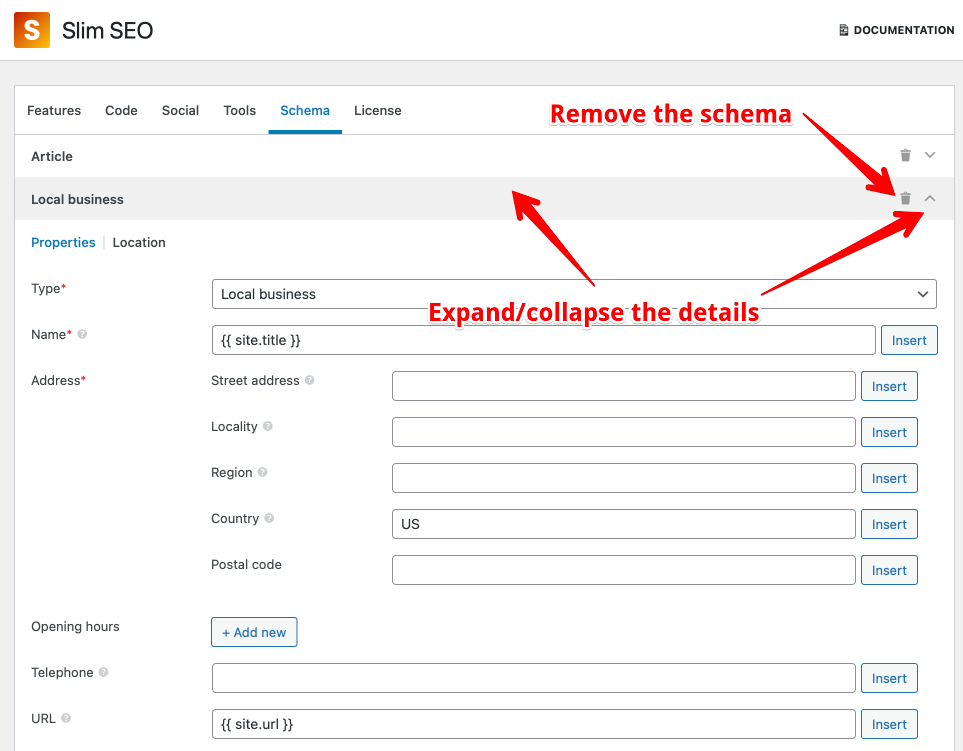The width and height of the screenshot is (963, 751).
Task: Click Insert for Postal code
Action: point(889,570)
